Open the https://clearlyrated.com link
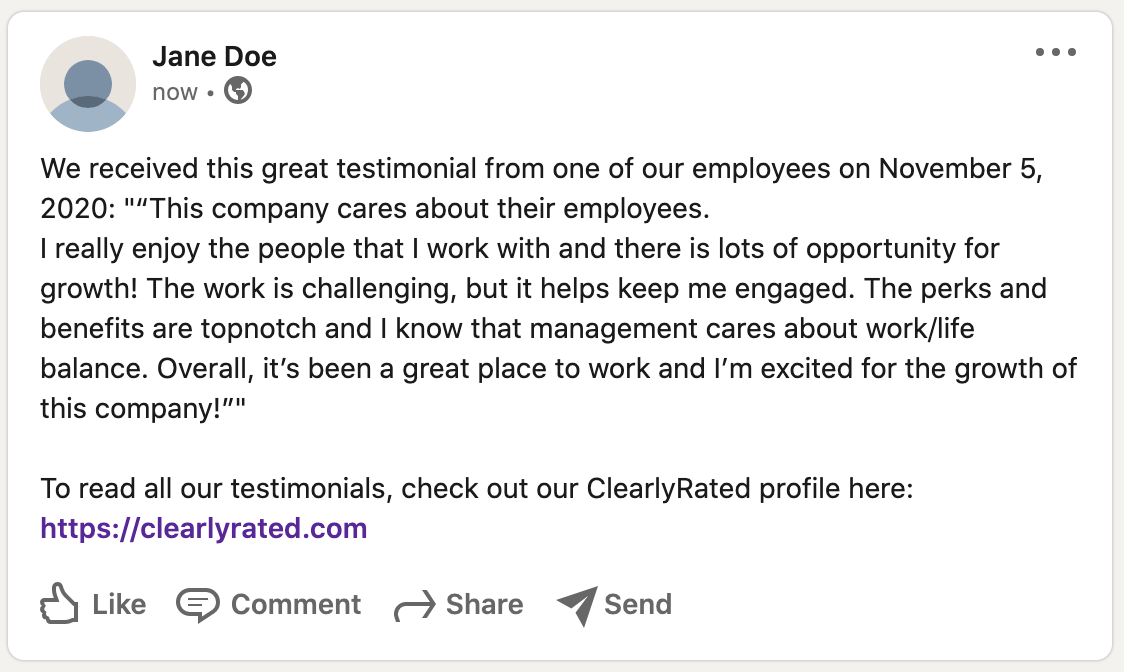The height and width of the screenshot is (672, 1124). click(x=204, y=528)
